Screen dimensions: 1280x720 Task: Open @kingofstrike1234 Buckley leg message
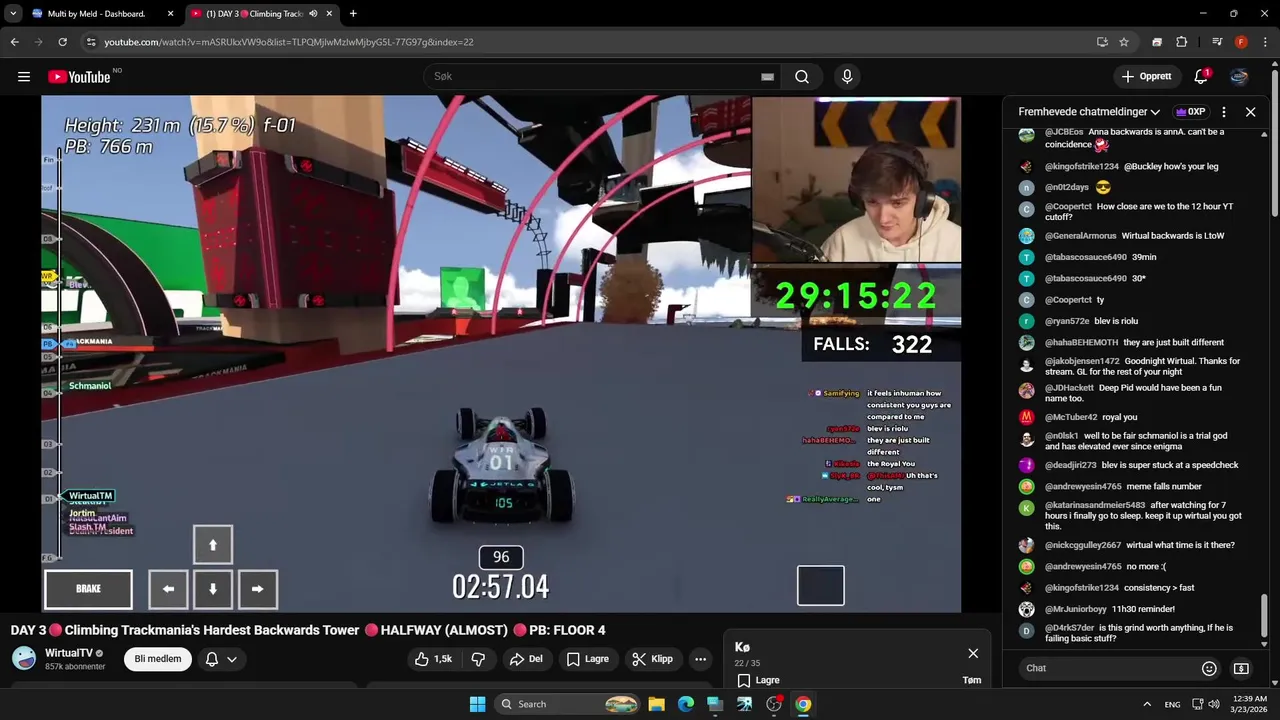(x=1130, y=166)
